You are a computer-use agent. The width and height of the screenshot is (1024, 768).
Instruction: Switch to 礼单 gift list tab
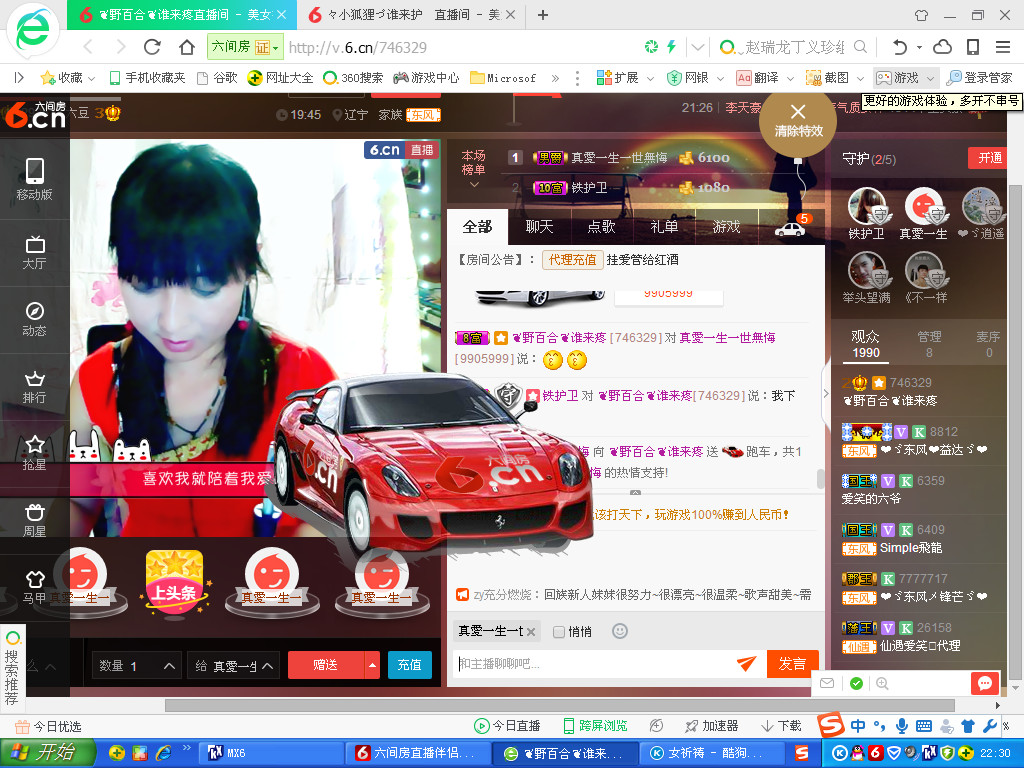(664, 227)
